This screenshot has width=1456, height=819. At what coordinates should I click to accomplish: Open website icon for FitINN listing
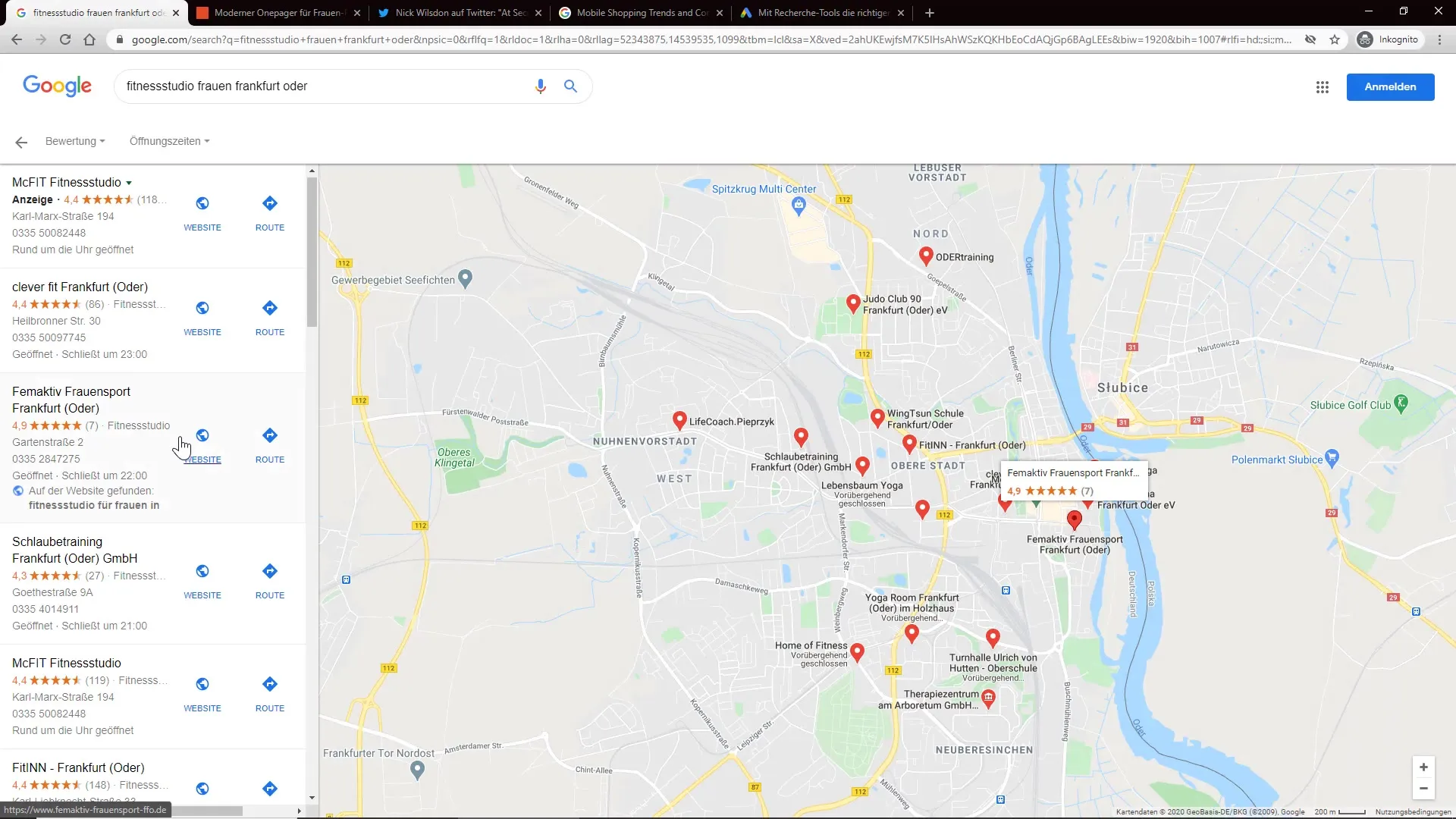coord(202,789)
